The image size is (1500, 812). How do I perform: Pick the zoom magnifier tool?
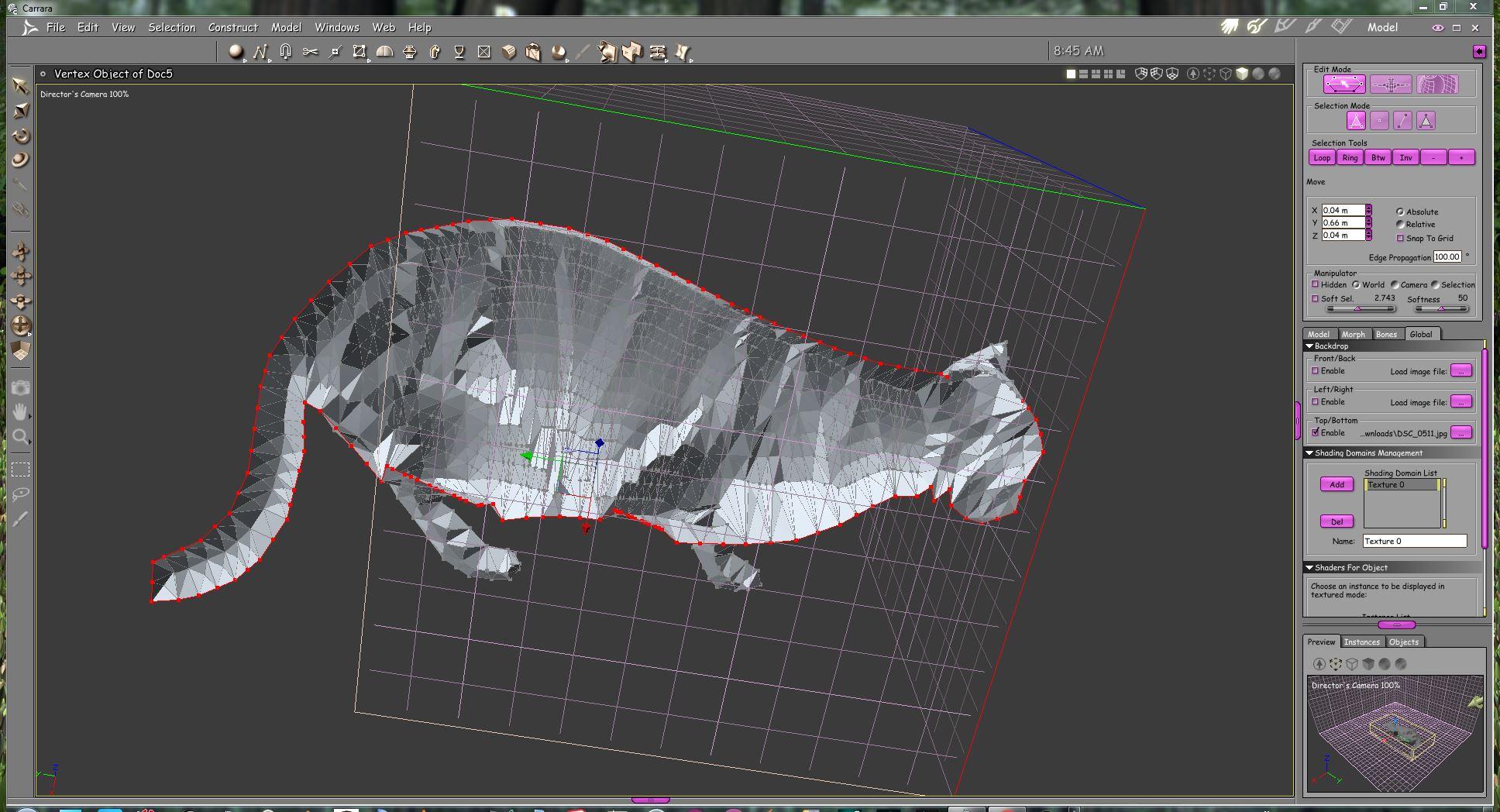point(21,436)
